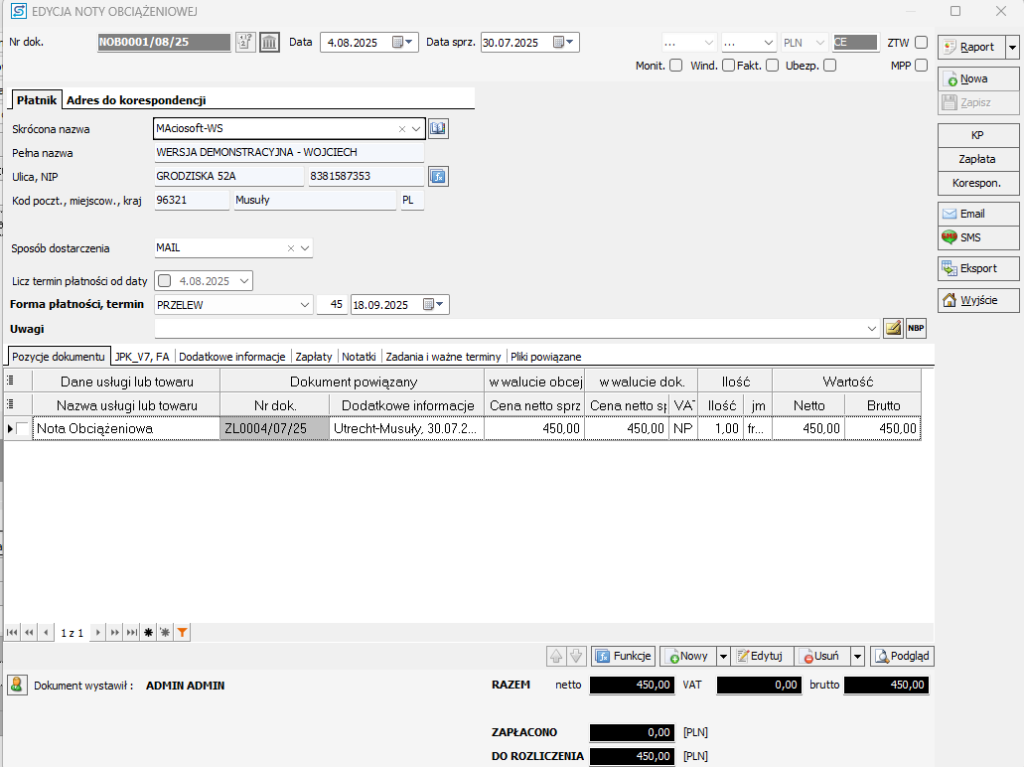The image size is (1024, 767).
Task: Click the bank building icon beside document number
Action: pos(270,42)
